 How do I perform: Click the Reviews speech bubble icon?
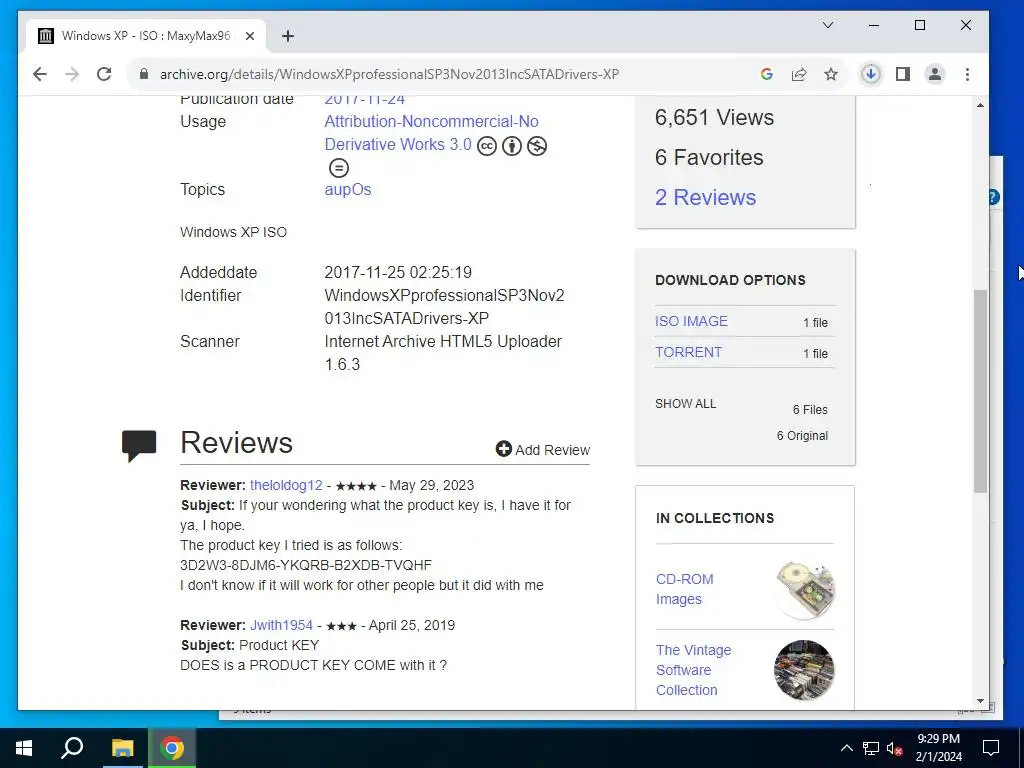pyautogui.click(x=139, y=445)
